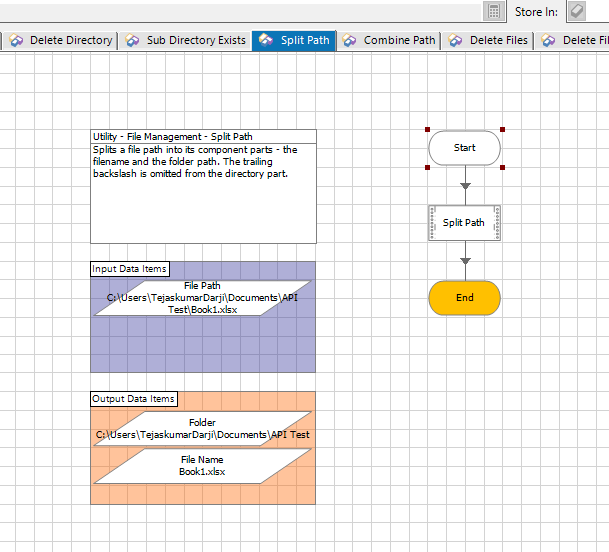
Task: Open the Sub Directory Exists tab
Action: 195,41
